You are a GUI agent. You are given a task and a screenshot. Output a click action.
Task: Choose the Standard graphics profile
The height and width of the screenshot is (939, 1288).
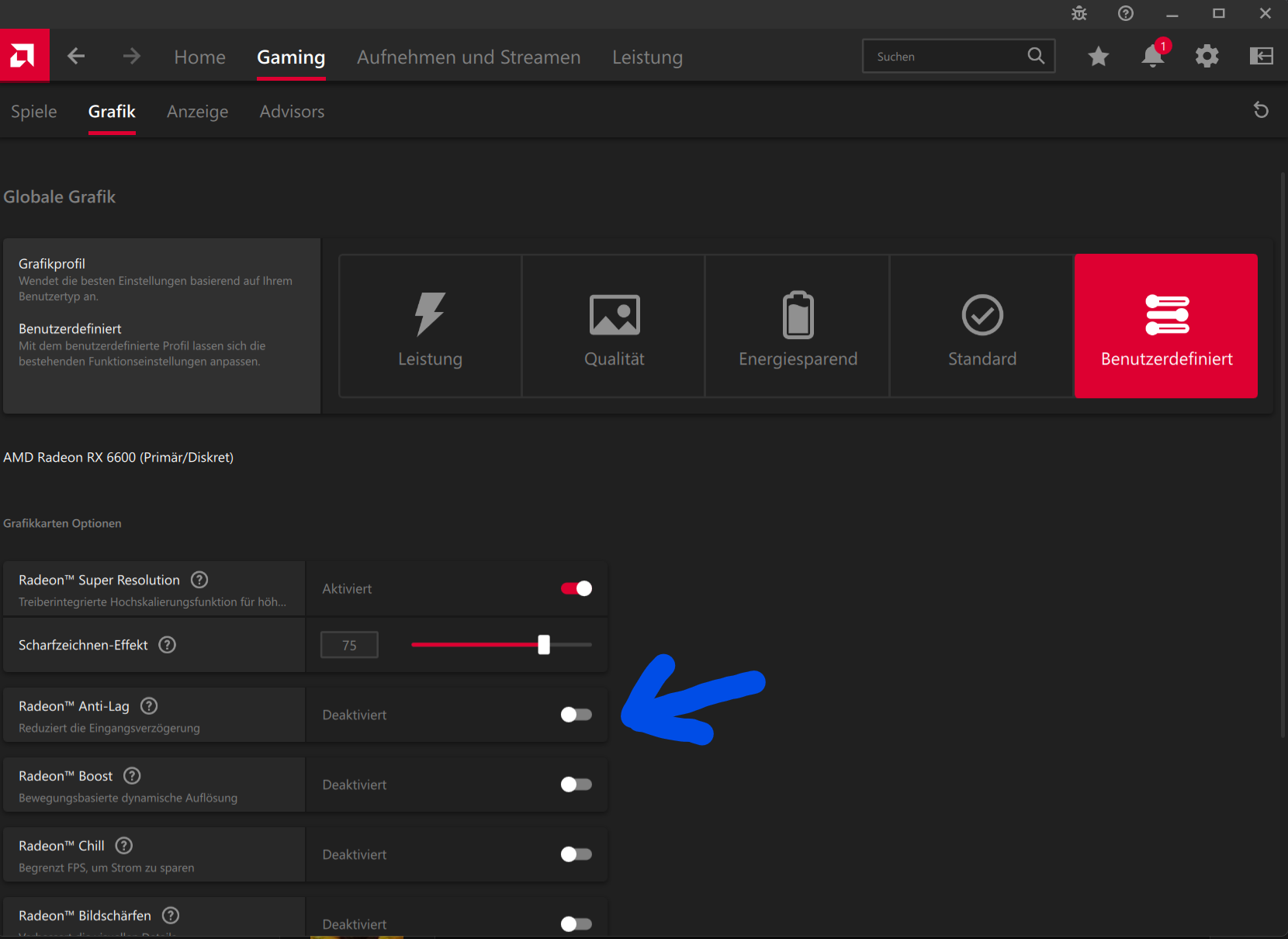(x=982, y=326)
